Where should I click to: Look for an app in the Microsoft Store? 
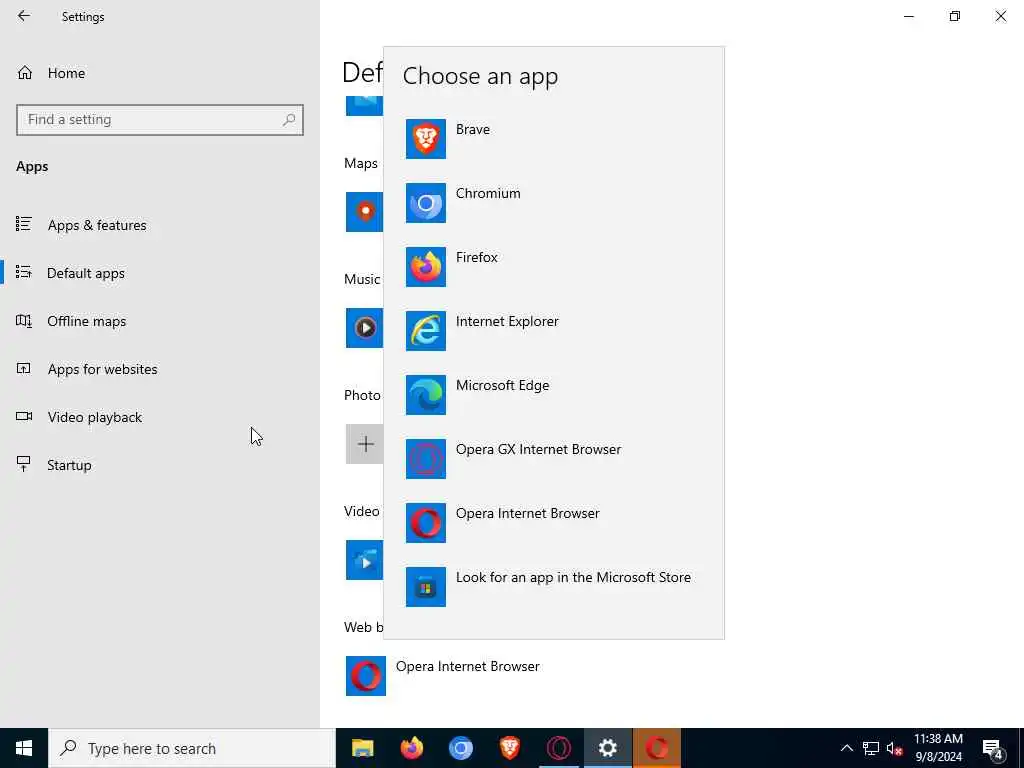pos(554,586)
